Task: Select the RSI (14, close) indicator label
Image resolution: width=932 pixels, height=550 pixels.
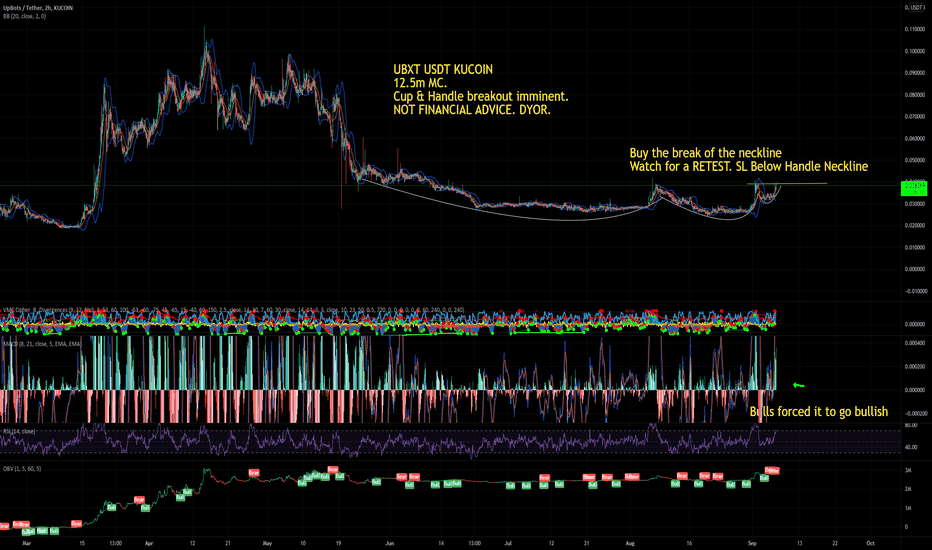Action: (x=19, y=431)
